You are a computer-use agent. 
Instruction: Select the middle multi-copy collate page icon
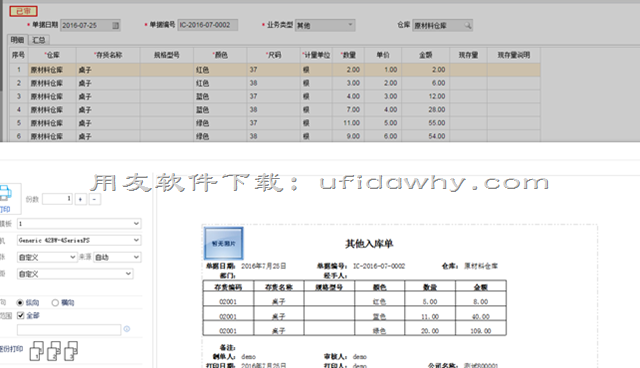54,351
